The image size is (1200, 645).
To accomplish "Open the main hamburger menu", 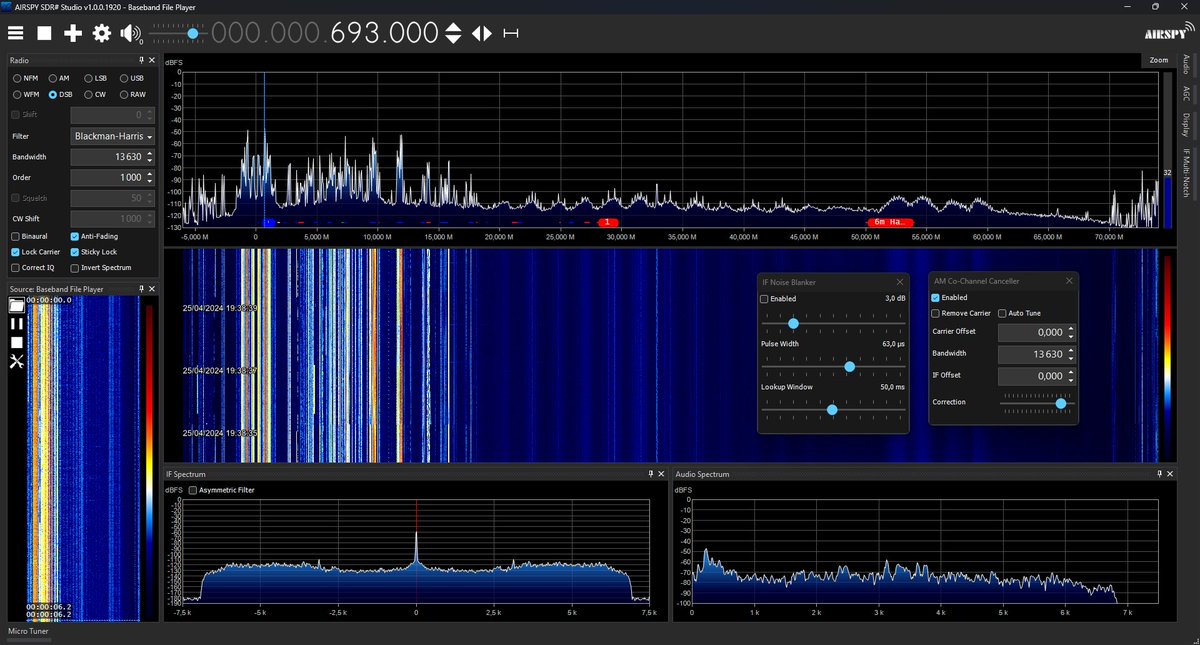I will (15, 33).
